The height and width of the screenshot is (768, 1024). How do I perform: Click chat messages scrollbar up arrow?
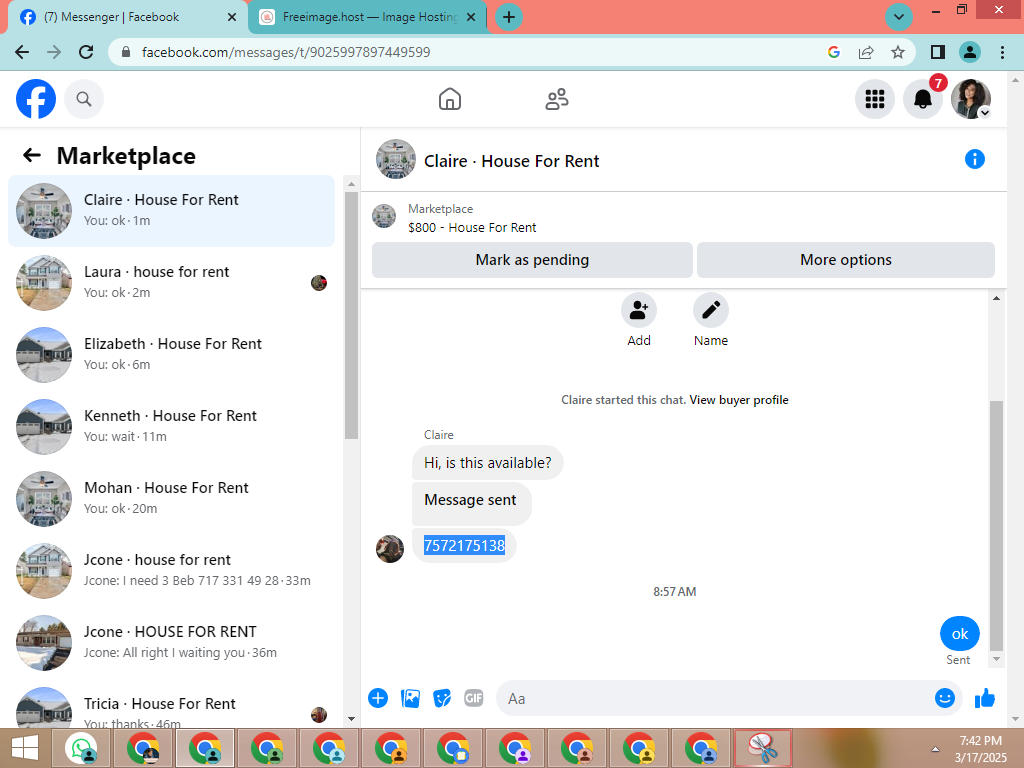(x=996, y=298)
